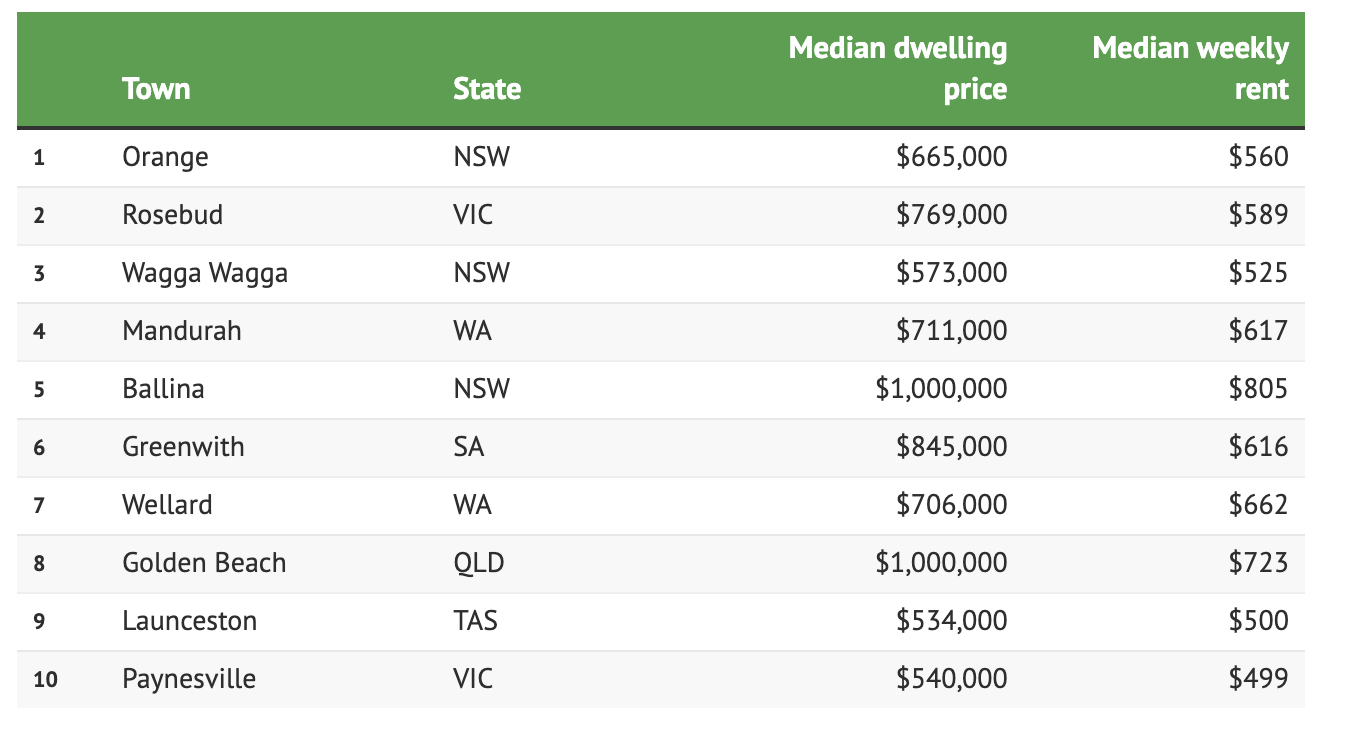Click the Wagga Wagga town name

205,273
